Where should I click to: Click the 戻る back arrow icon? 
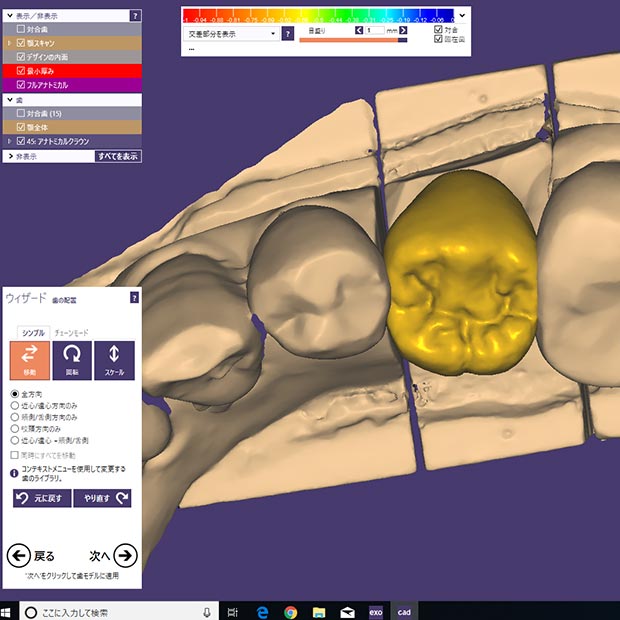(18, 555)
